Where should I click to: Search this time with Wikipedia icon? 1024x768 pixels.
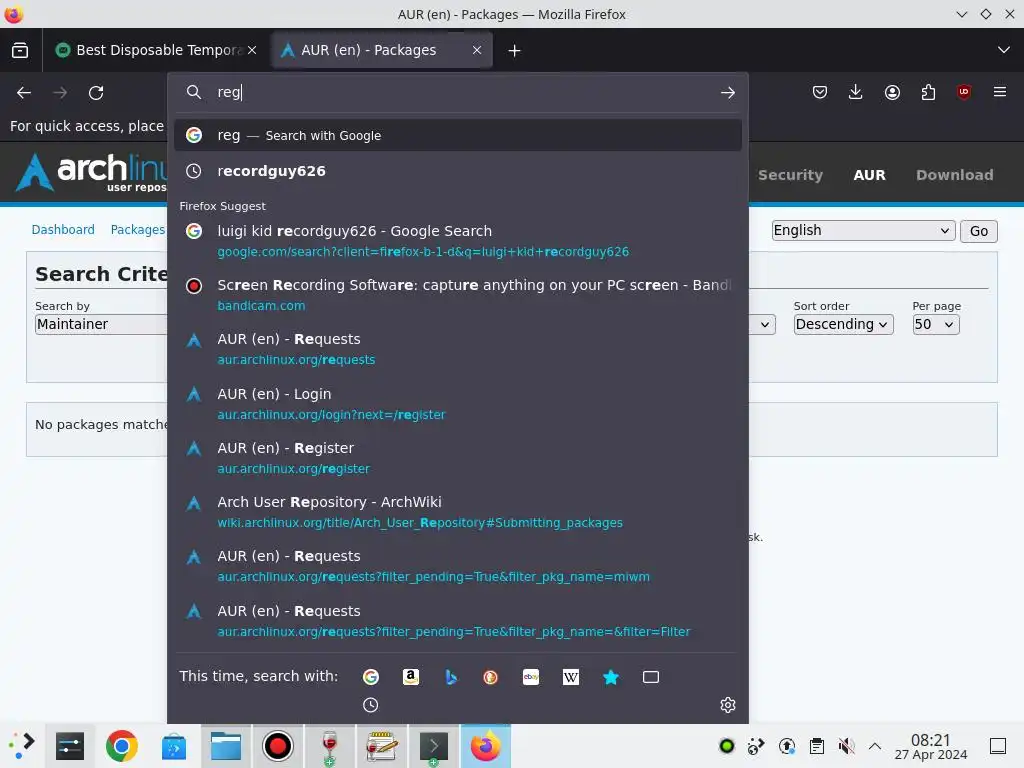tap(571, 677)
